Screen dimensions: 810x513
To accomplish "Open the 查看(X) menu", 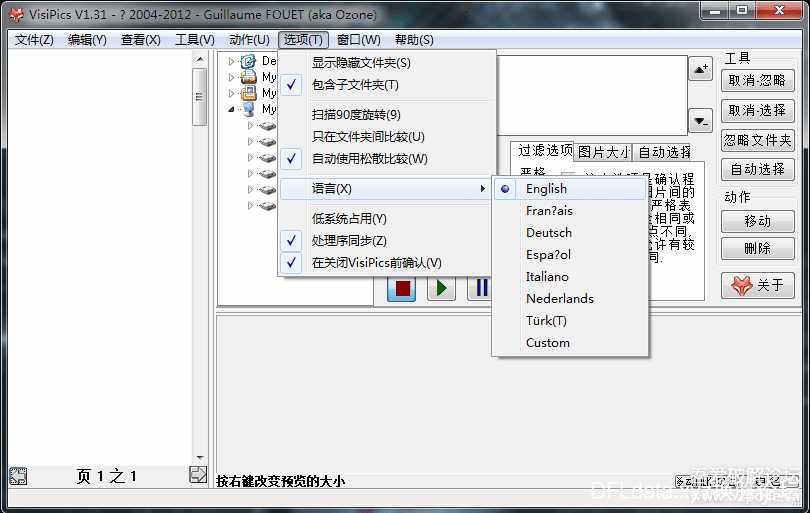I will 141,40.
